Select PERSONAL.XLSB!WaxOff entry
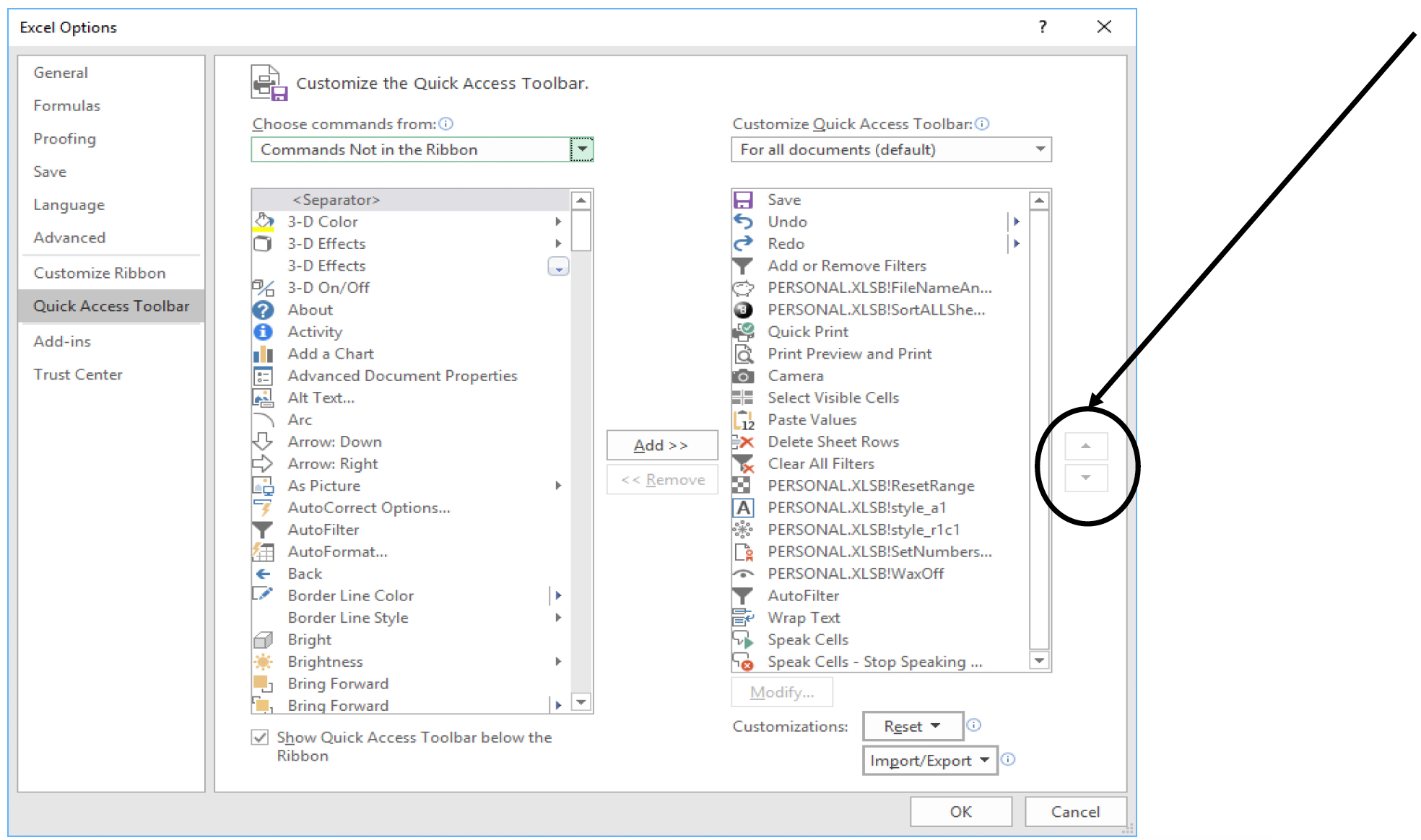Image resolution: width=1421 pixels, height=840 pixels. [x=880, y=574]
